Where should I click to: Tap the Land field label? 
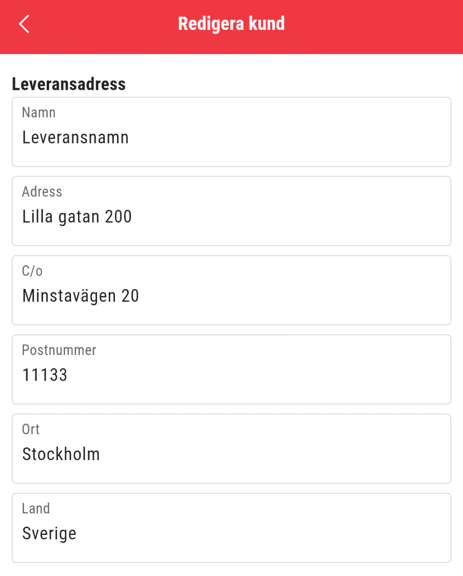pos(36,508)
